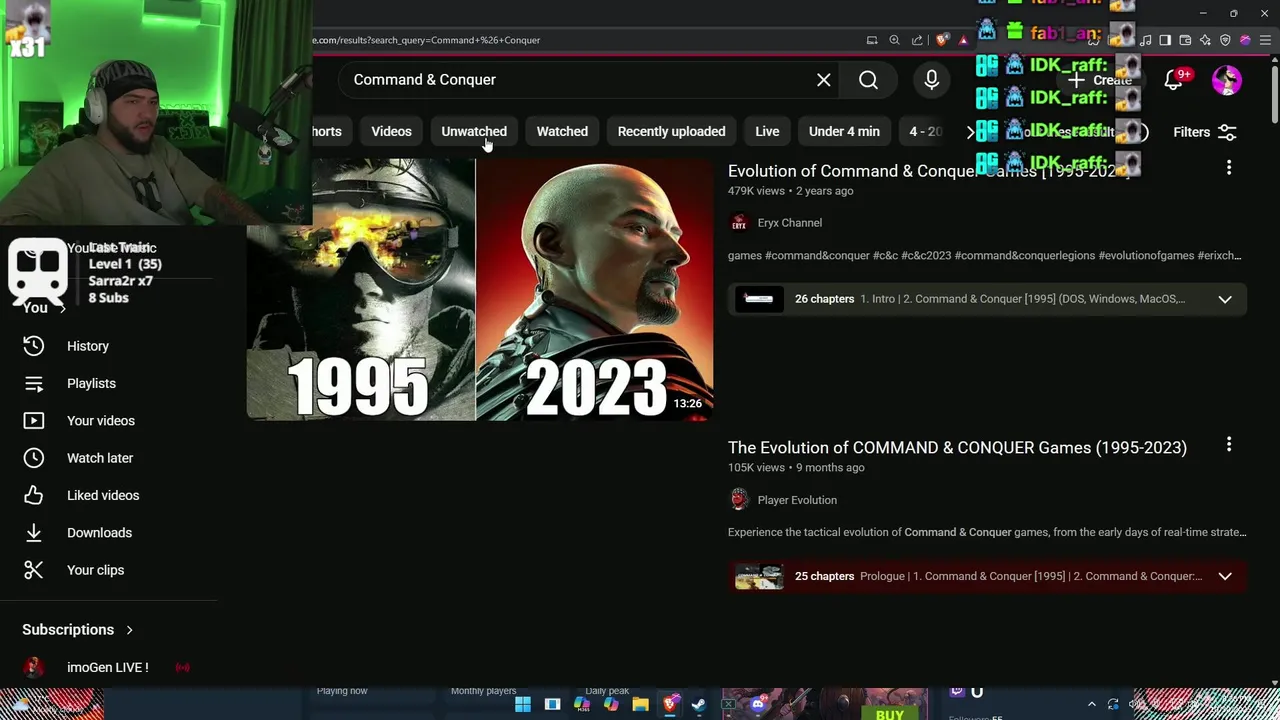Select the Under 4 min chip

(x=844, y=132)
